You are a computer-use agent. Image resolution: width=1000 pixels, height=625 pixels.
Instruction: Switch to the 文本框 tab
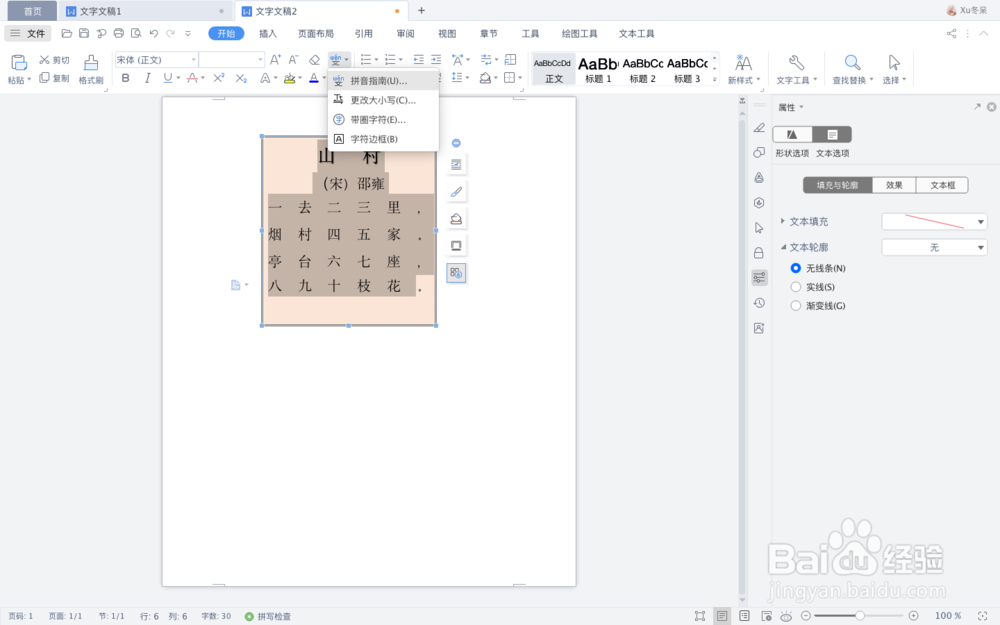942,185
